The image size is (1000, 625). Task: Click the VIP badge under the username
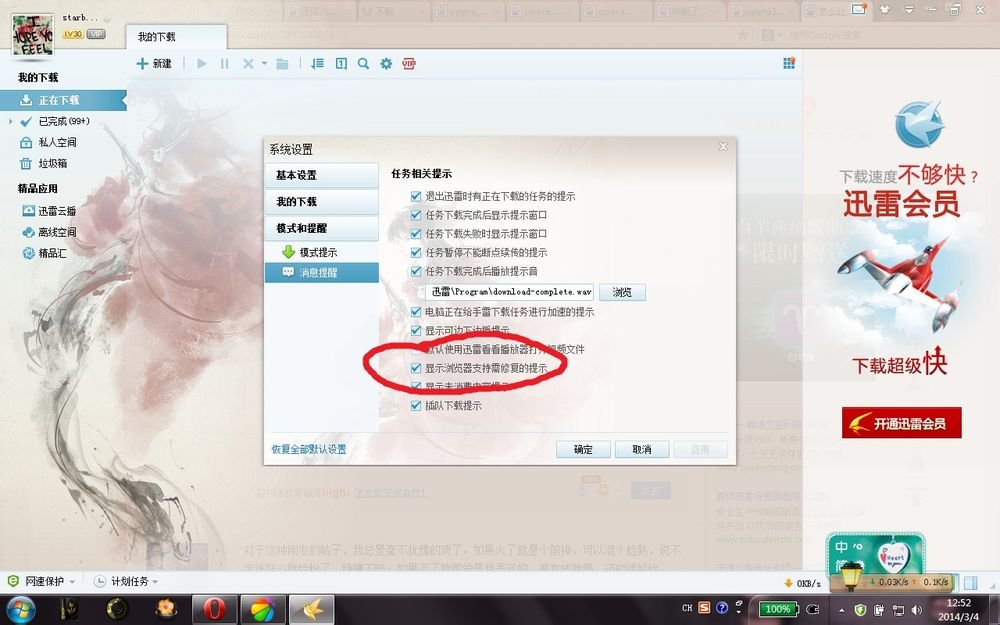[96, 34]
